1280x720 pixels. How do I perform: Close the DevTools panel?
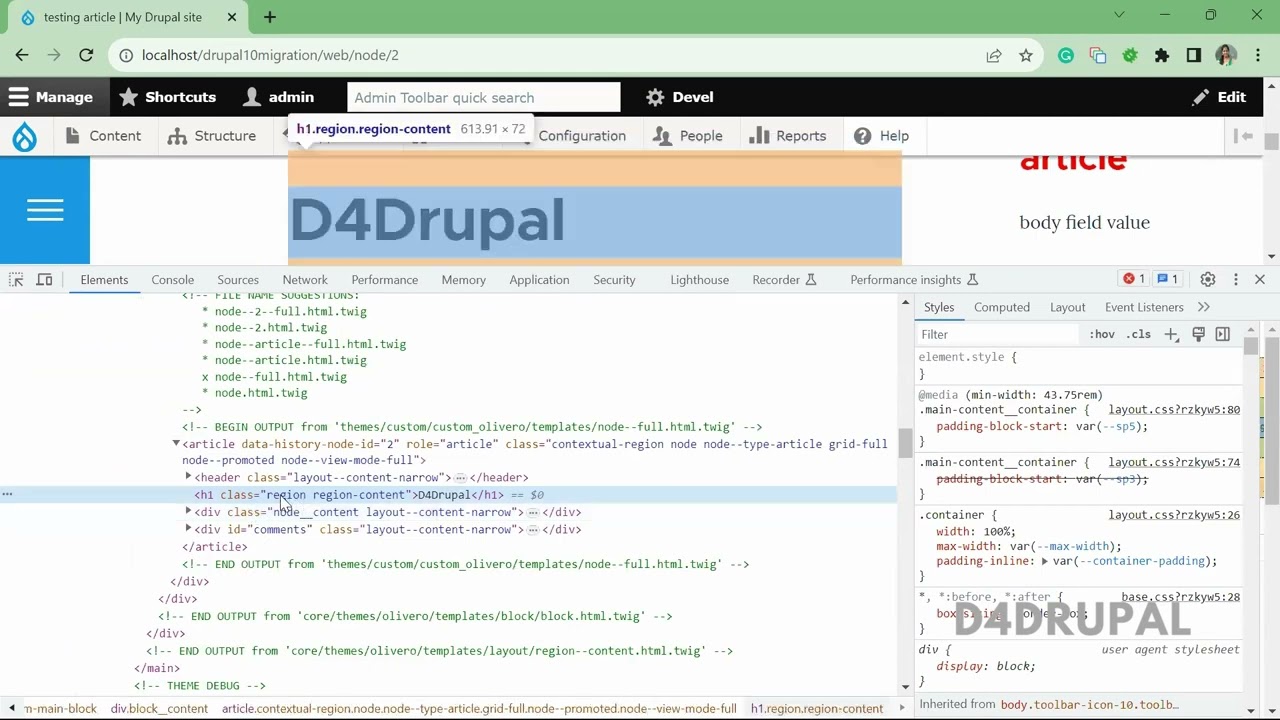pyautogui.click(x=1260, y=280)
